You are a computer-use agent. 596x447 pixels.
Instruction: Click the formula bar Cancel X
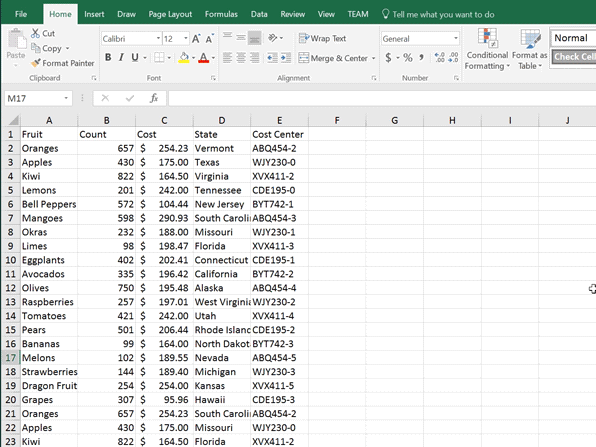point(105,98)
